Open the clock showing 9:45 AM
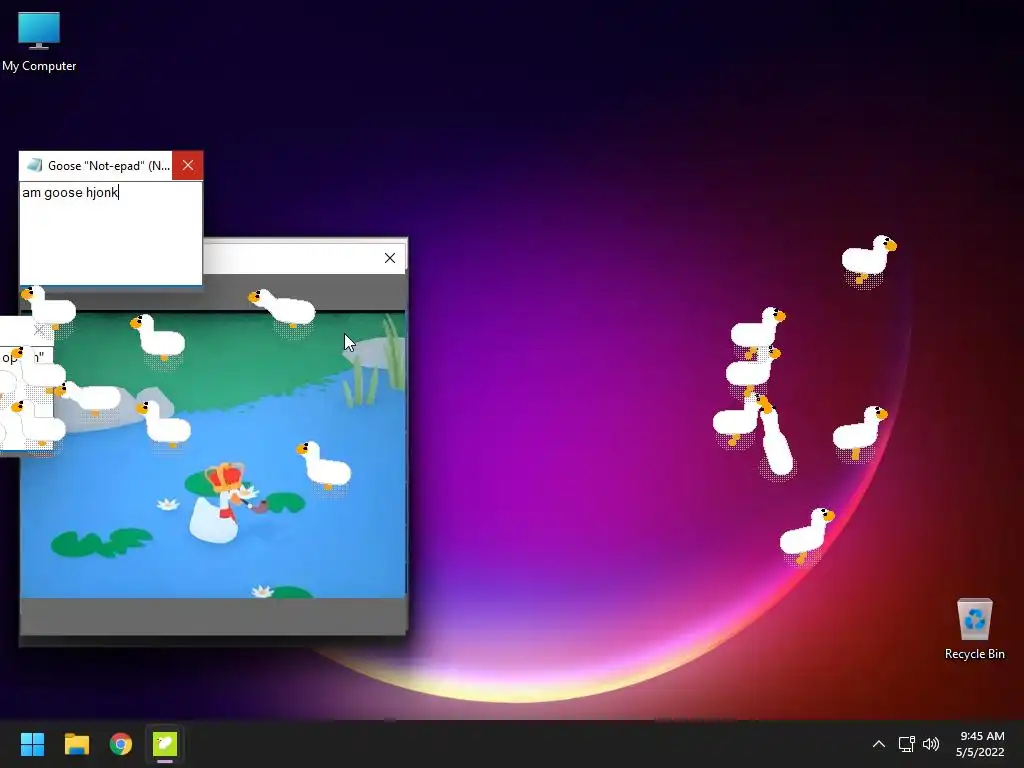The width and height of the screenshot is (1024, 768). (x=980, y=744)
